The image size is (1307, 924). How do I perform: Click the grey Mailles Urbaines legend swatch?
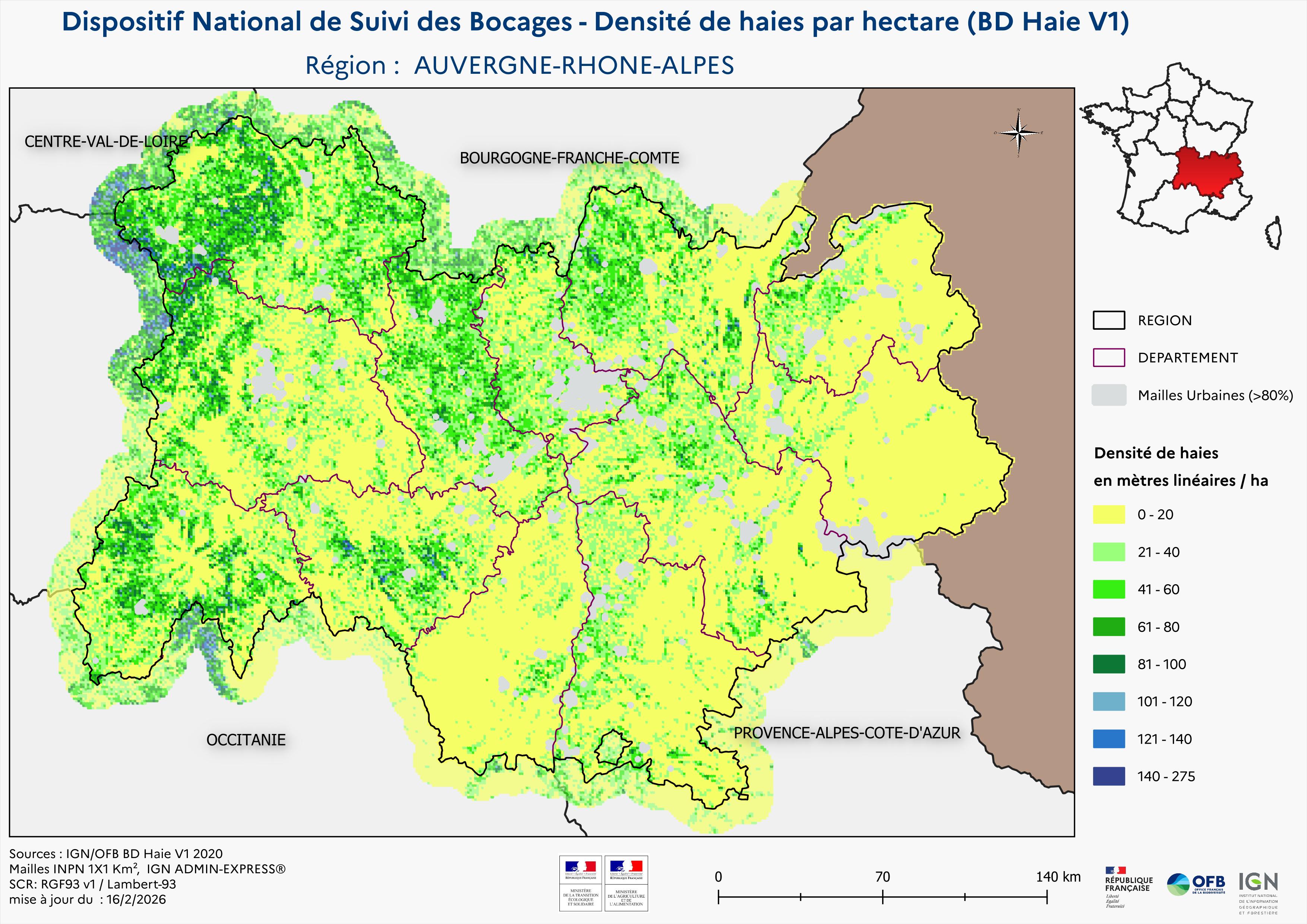(x=1108, y=395)
